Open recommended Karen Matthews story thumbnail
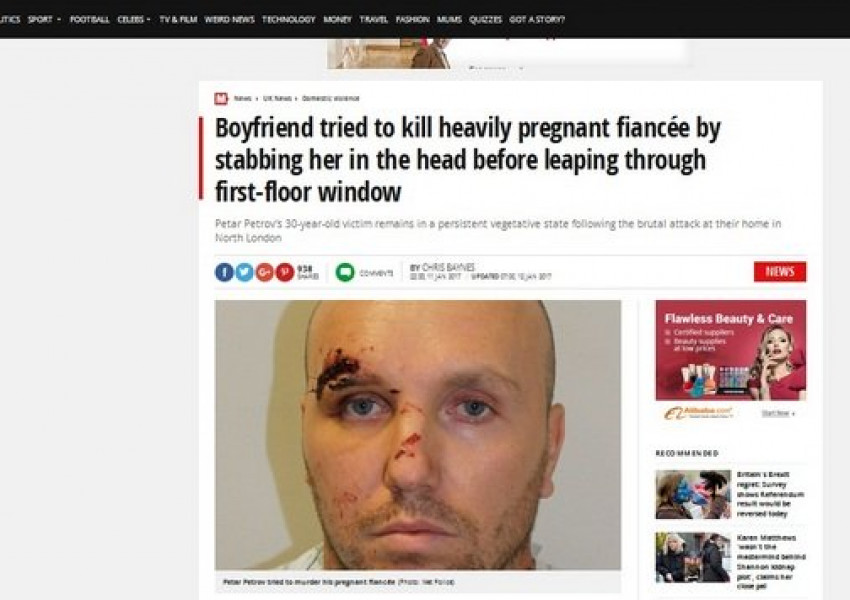This screenshot has width=850, height=600. coord(693,557)
